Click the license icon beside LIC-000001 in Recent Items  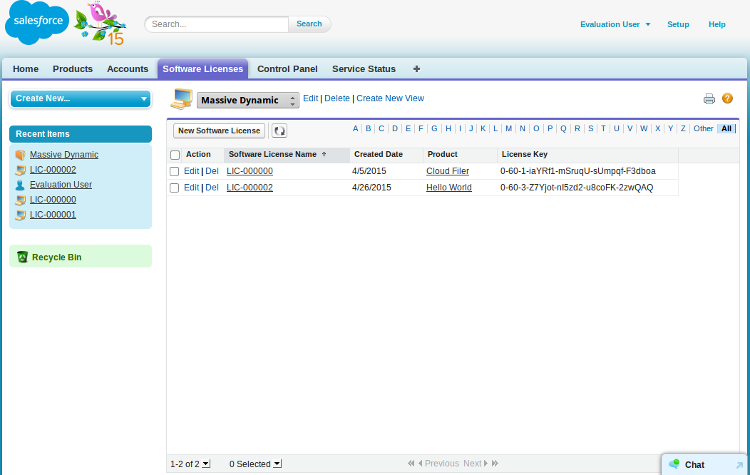[20, 215]
